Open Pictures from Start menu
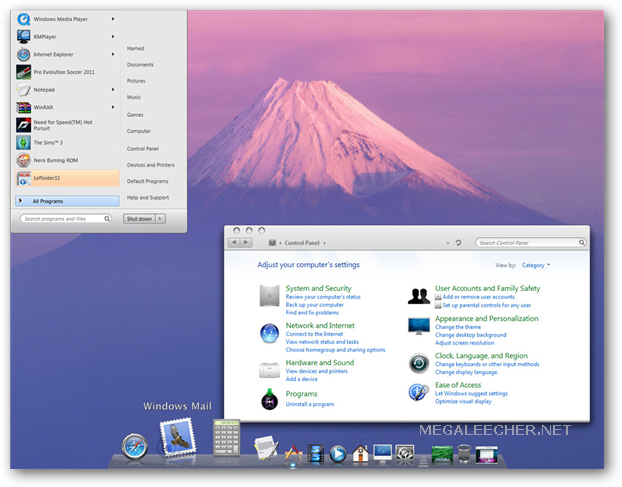Viewport: 622px width, 487px height. 136,81
